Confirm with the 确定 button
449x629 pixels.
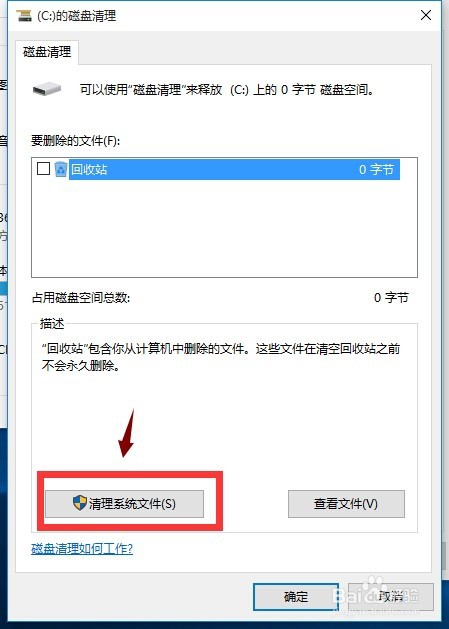[x=296, y=597]
